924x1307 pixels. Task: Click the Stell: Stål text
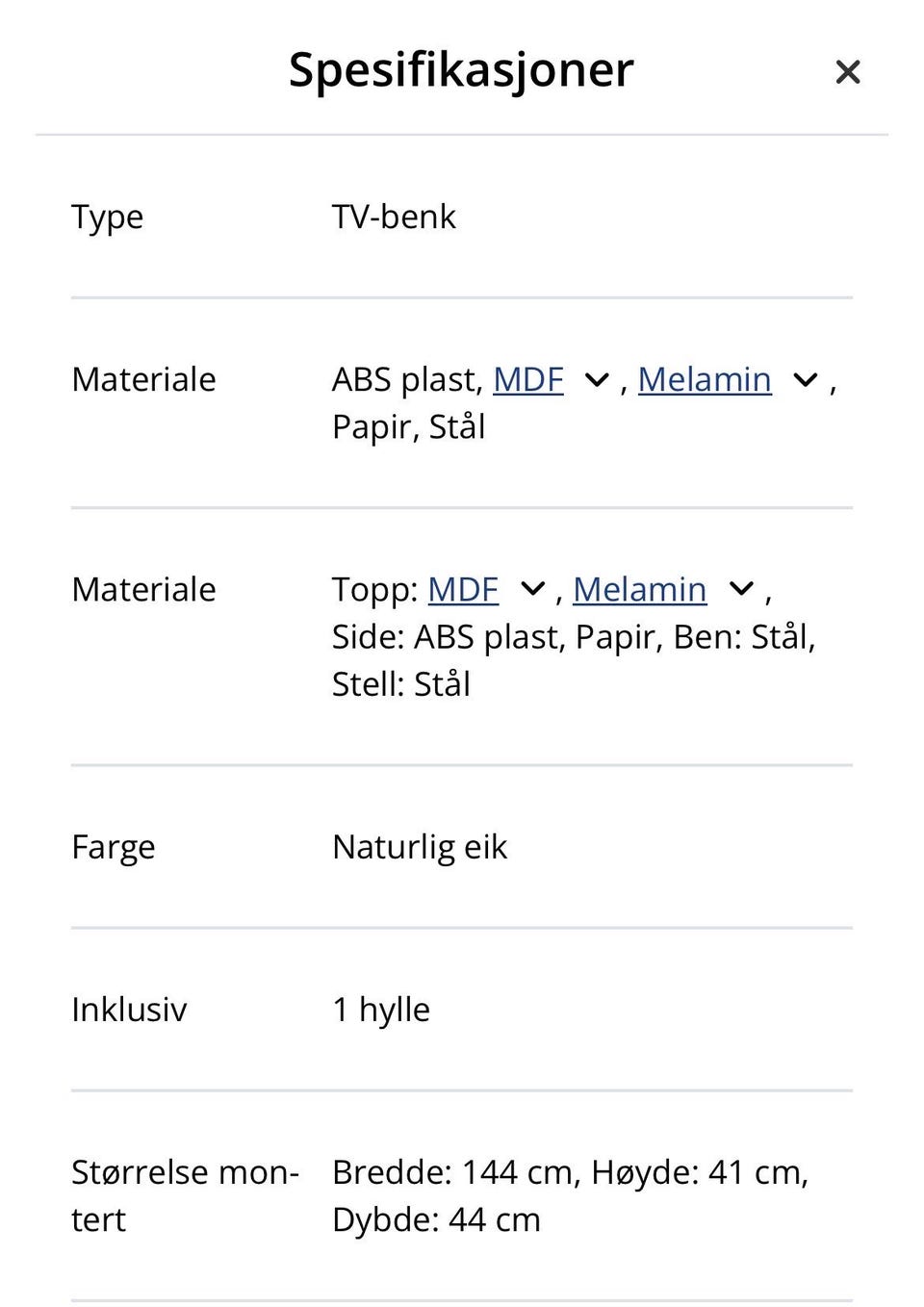401,684
